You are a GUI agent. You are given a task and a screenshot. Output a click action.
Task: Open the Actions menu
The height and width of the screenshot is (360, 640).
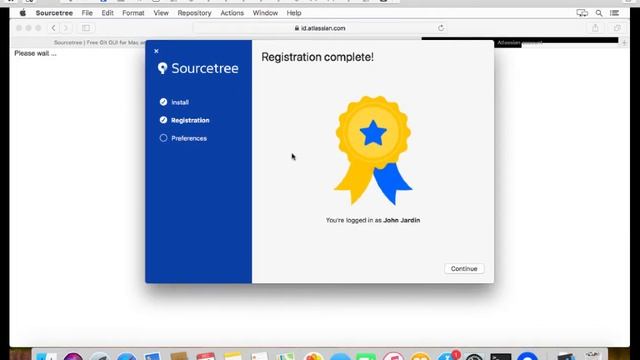tap(232, 13)
